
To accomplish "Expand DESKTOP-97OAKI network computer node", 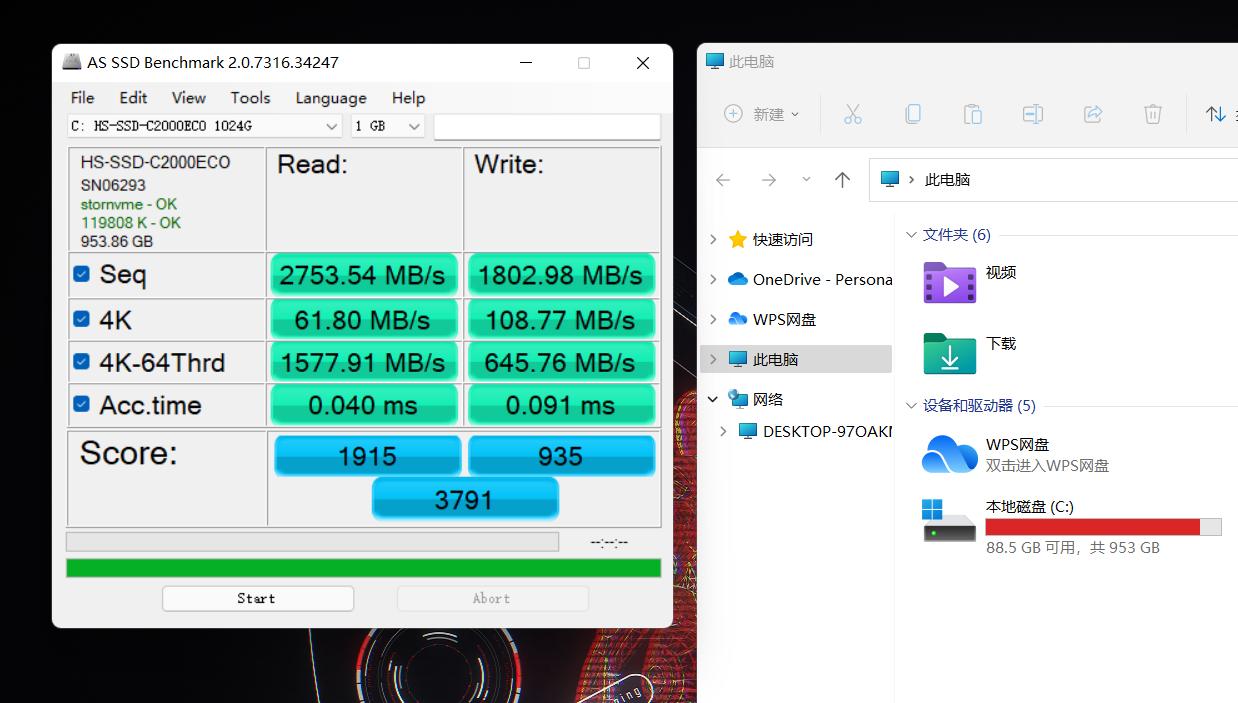I will coord(724,432).
